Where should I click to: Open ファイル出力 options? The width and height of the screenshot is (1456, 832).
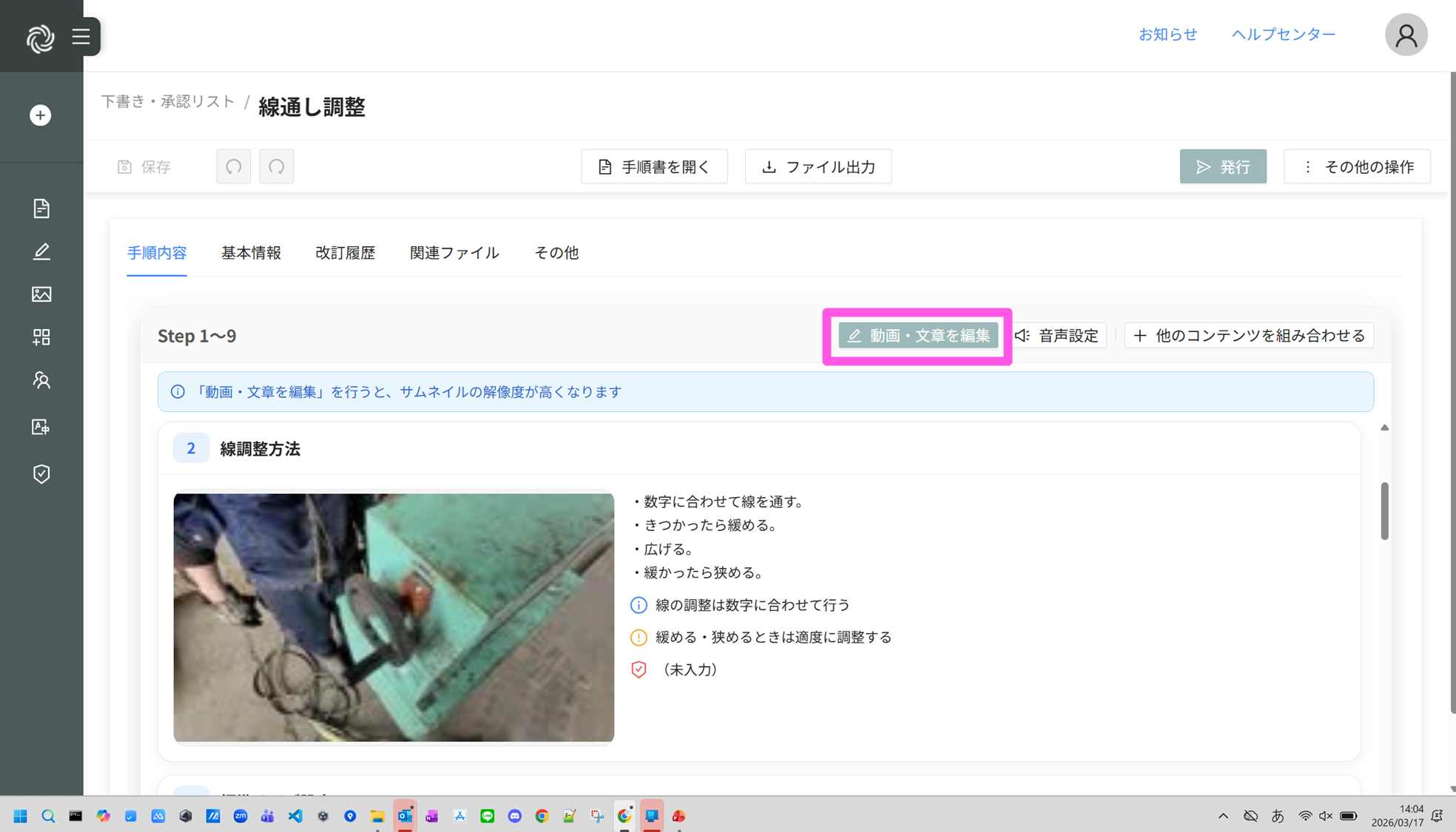pyautogui.click(x=818, y=166)
